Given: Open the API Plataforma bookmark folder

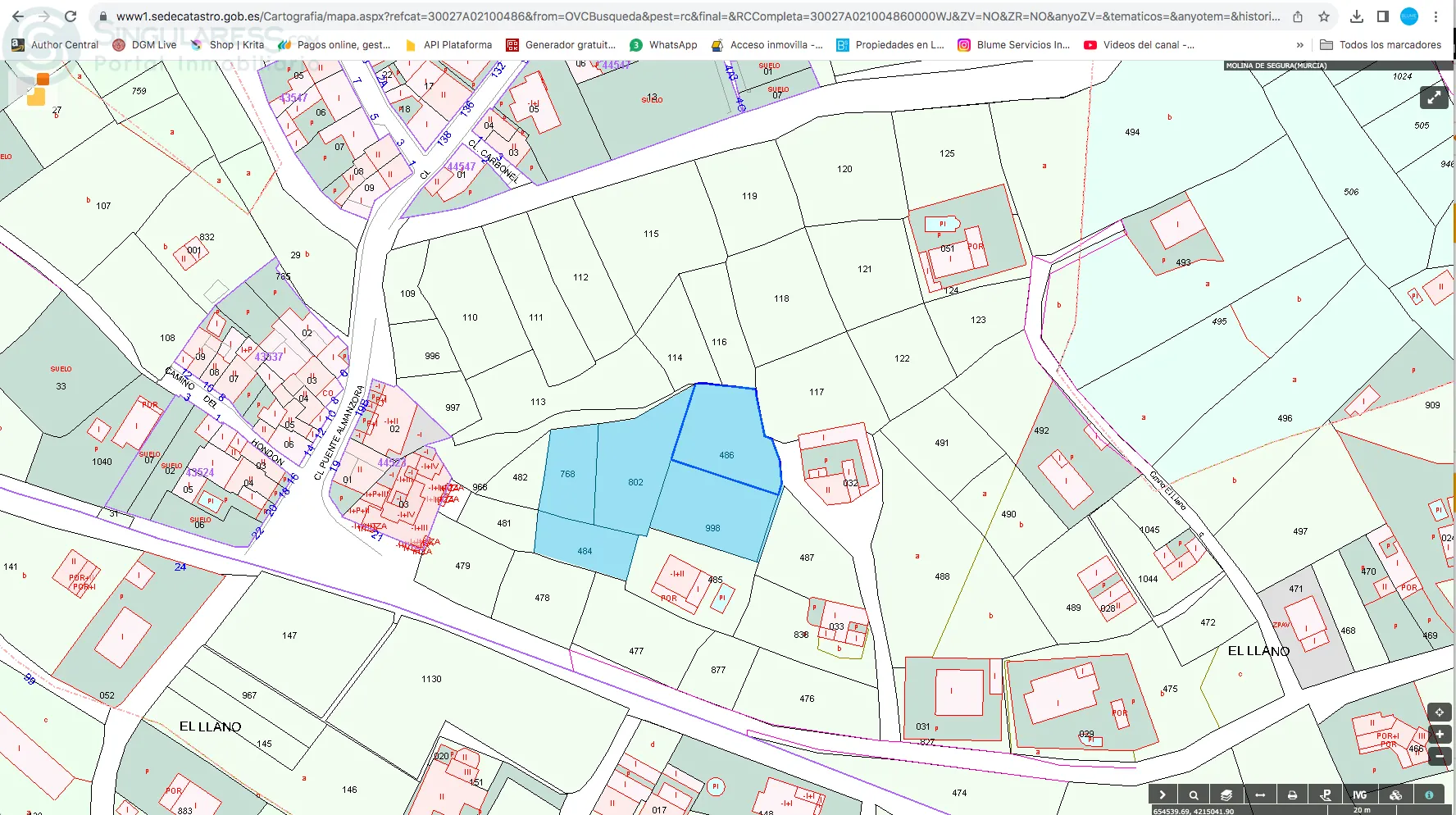Looking at the screenshot, I should (448, 45).
